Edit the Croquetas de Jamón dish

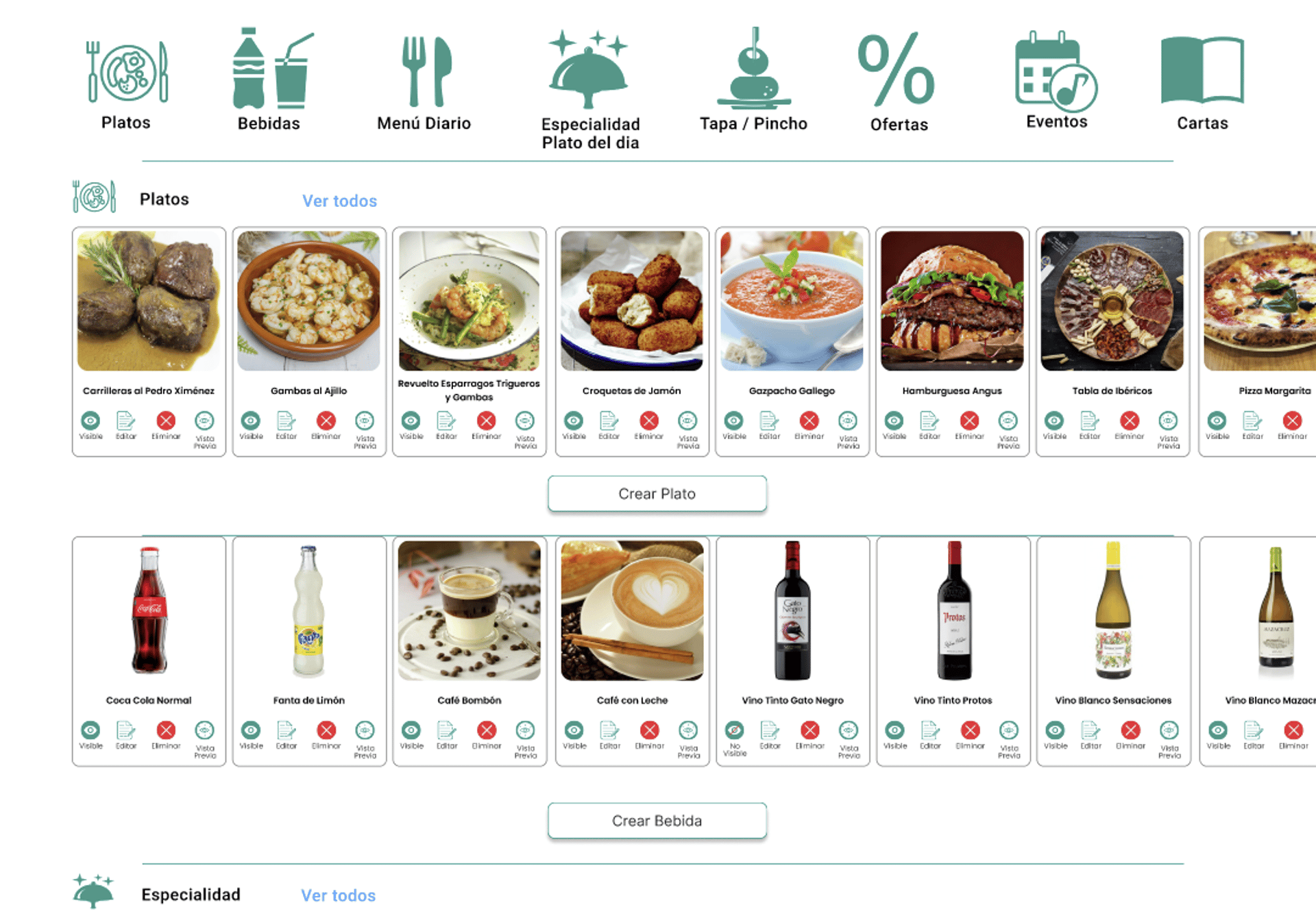(609, 421)
